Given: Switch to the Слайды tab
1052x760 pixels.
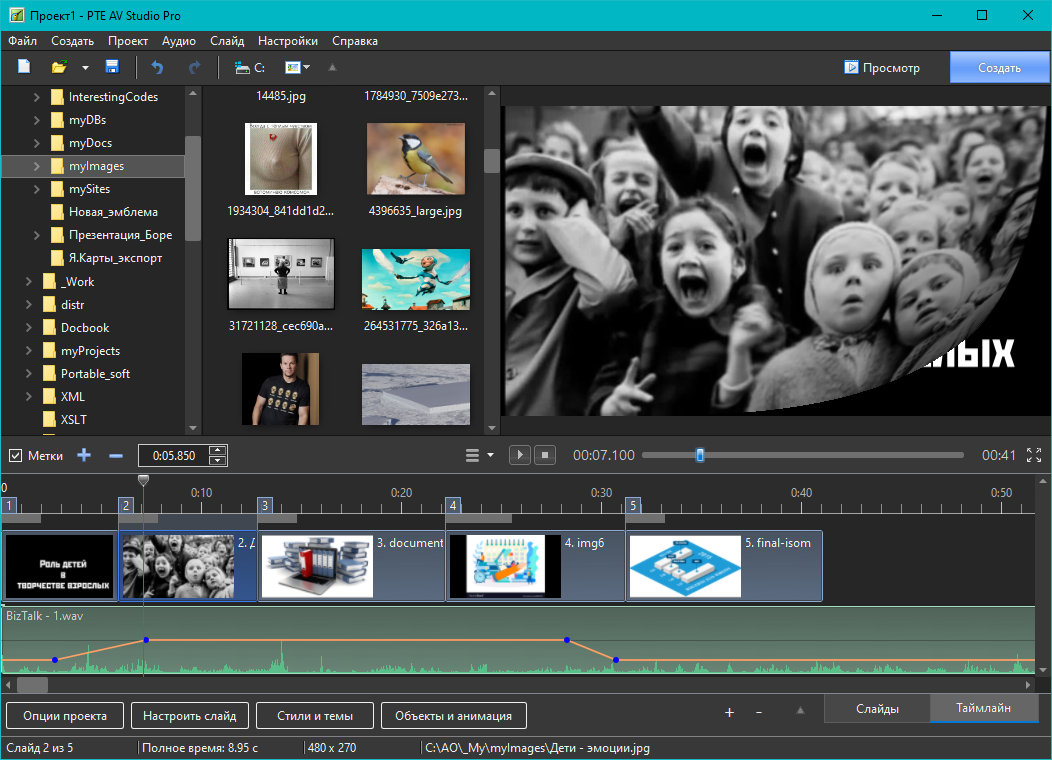Looking at the screenshot, I should coord(877,709).
